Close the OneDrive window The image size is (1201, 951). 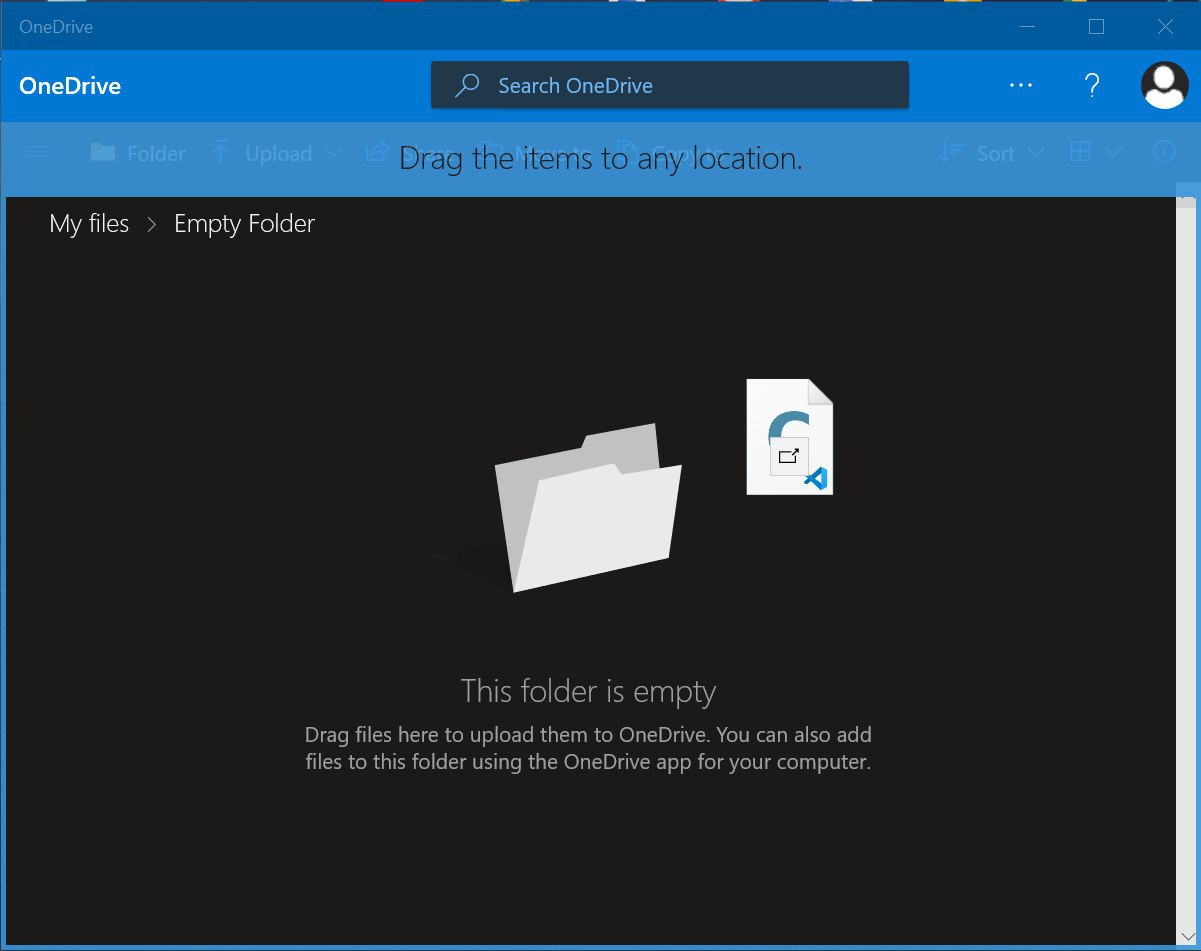[1165, 27]
